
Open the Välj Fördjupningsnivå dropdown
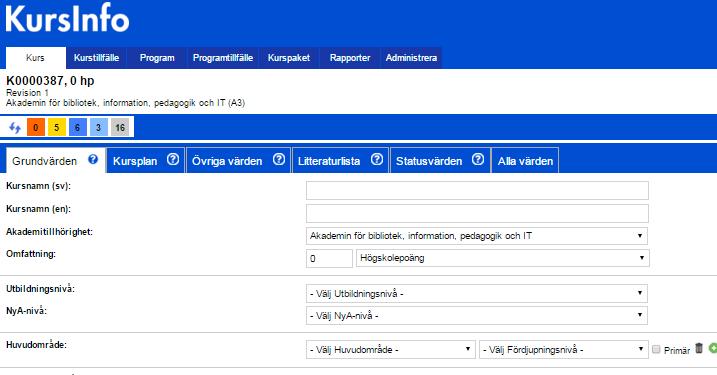[564, 350]
